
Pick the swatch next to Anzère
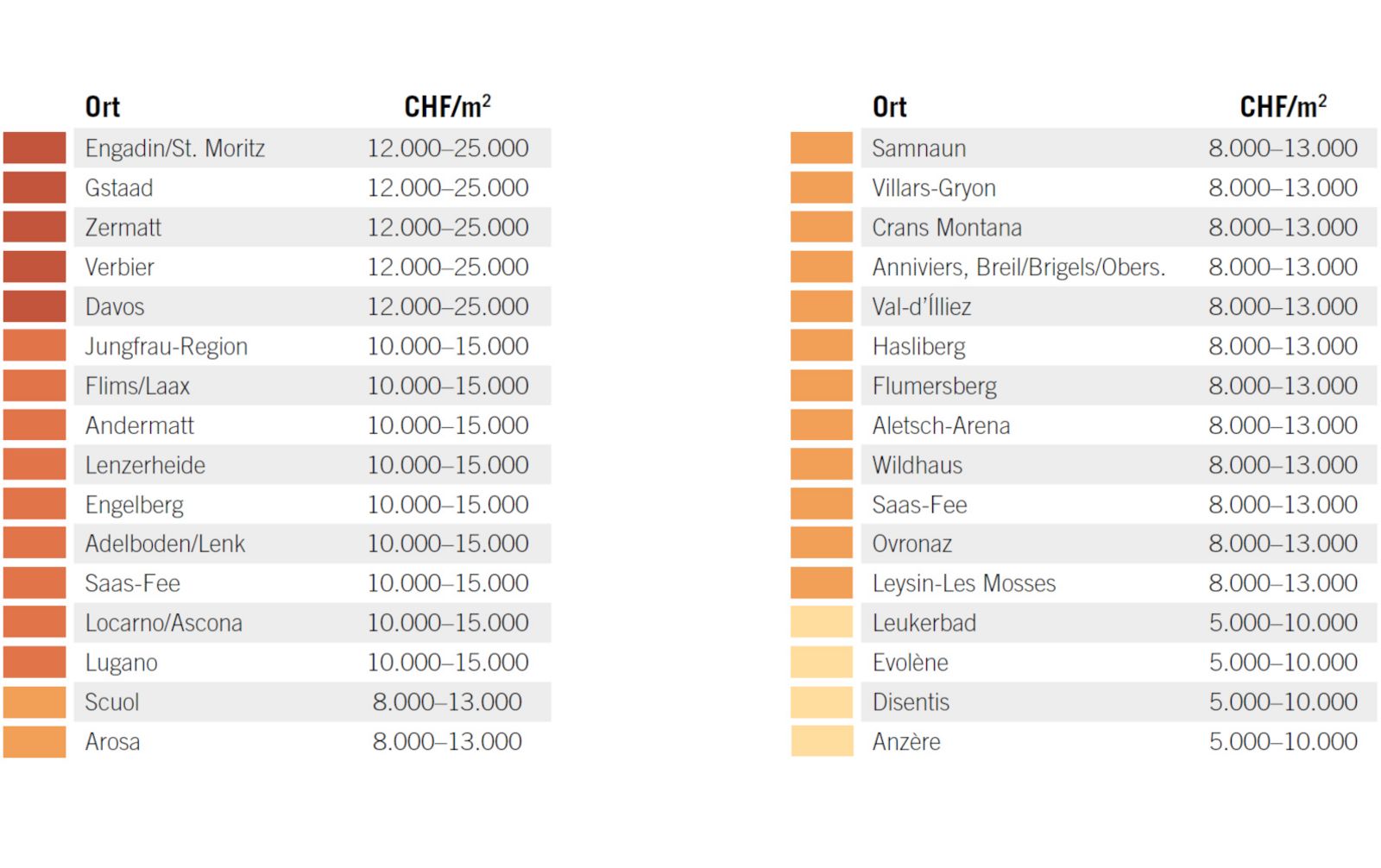pyautogui.click(x=821, y=741)
